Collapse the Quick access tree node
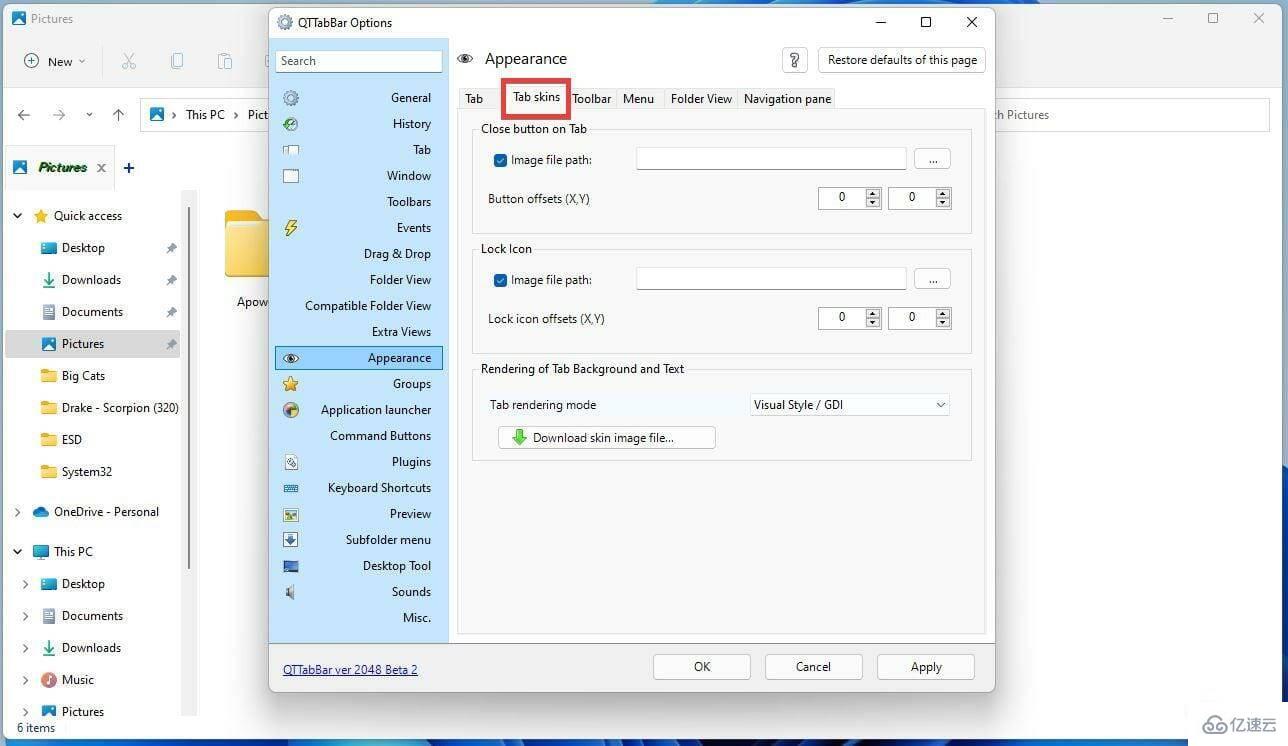 click(17, 216)
